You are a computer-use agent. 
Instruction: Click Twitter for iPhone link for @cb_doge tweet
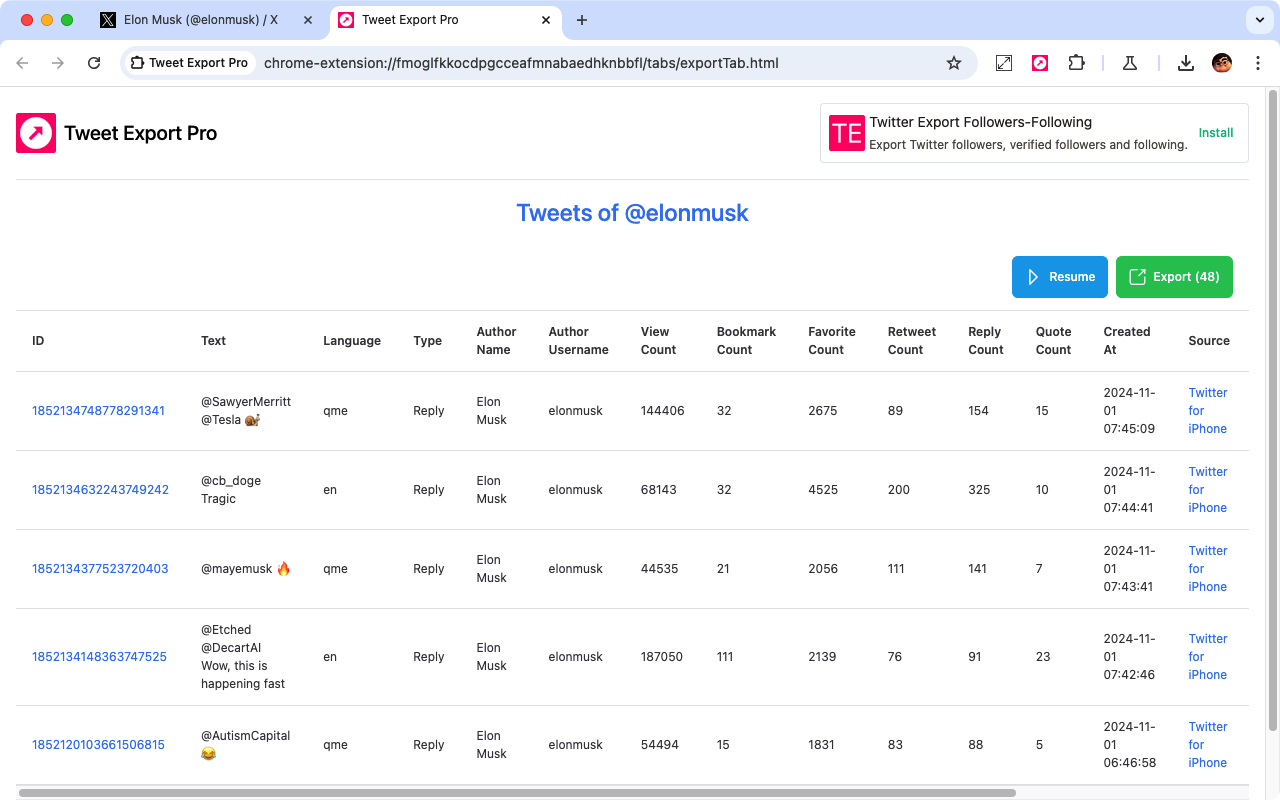[x=1208, y=490]
